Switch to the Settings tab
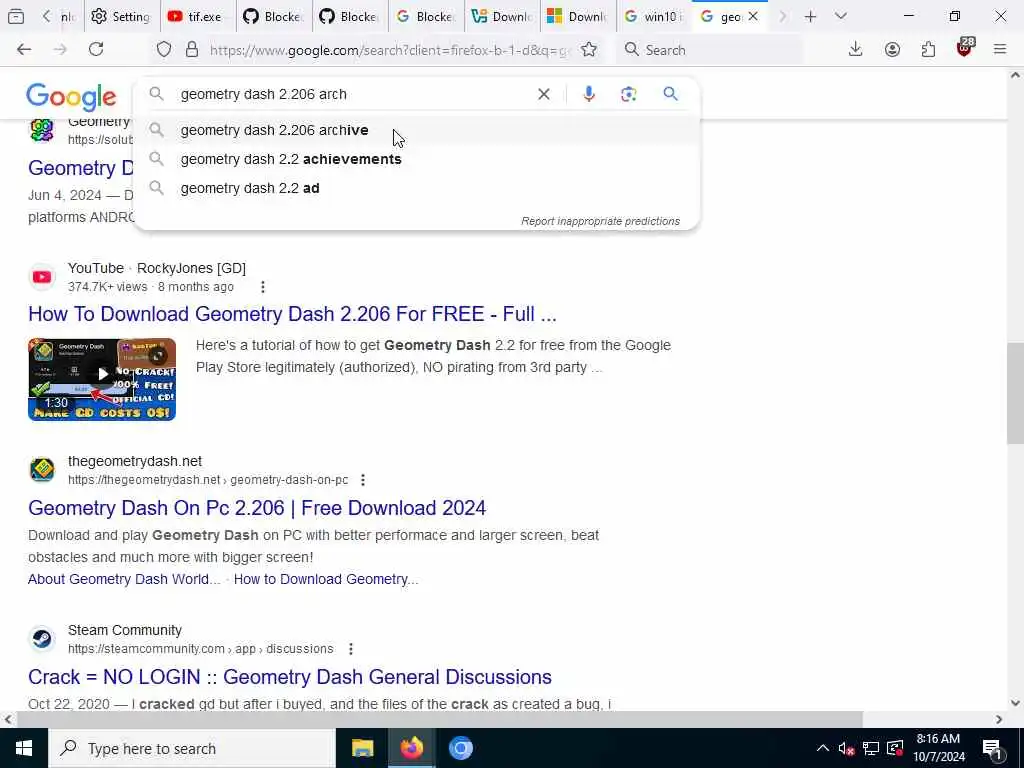The image size is (1024, 768). (121, 17)
